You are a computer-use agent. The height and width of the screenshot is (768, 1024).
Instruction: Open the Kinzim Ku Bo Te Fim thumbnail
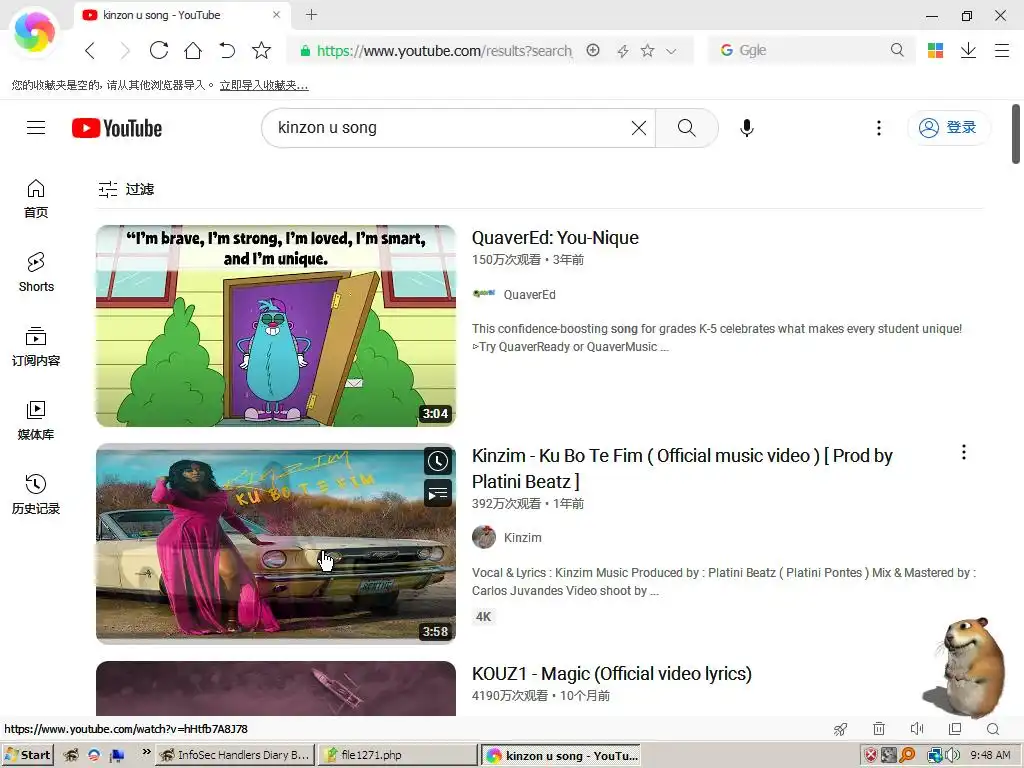276,544
